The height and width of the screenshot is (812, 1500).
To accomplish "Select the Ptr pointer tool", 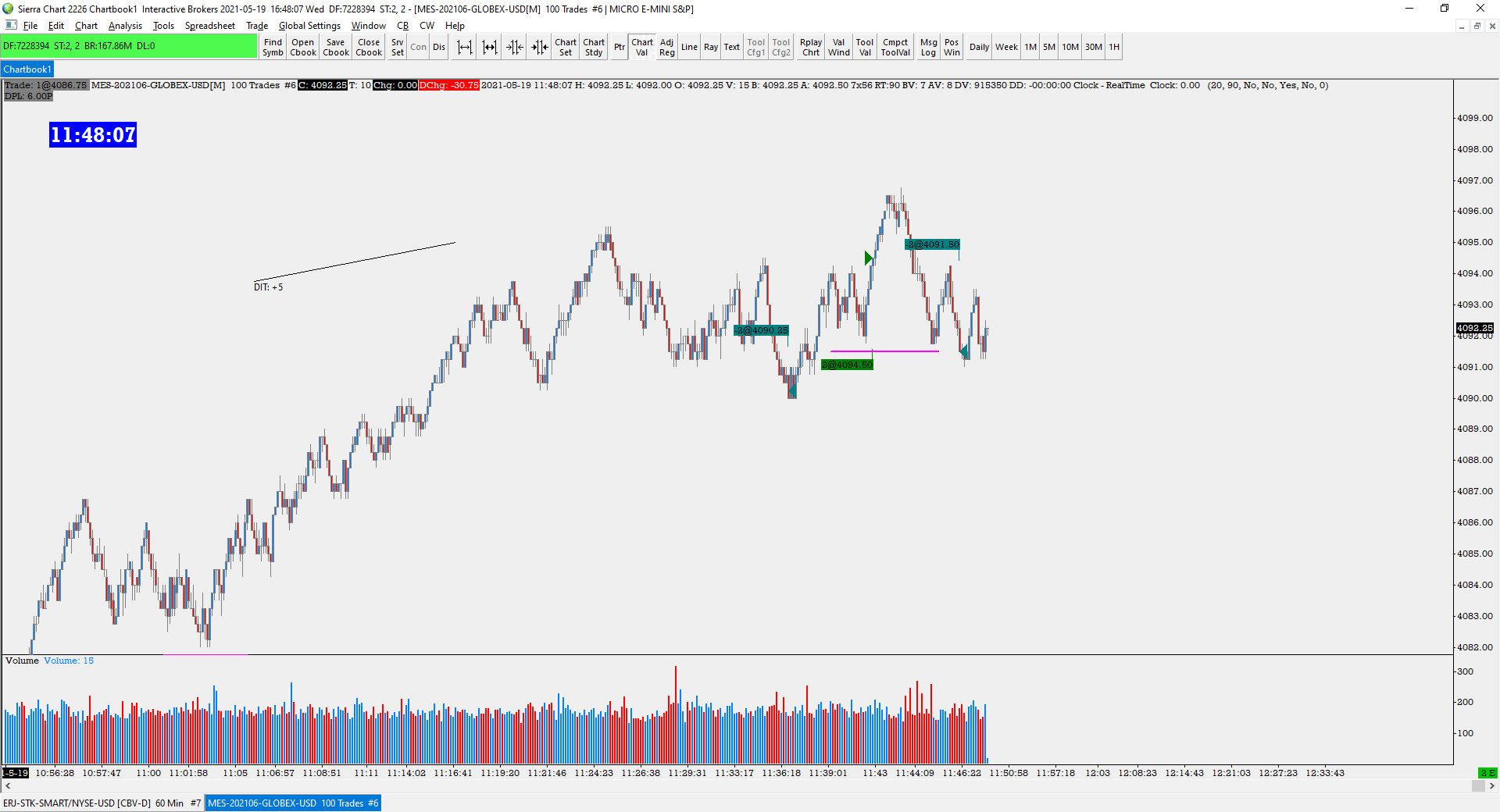I will click(x=619, y=48).
